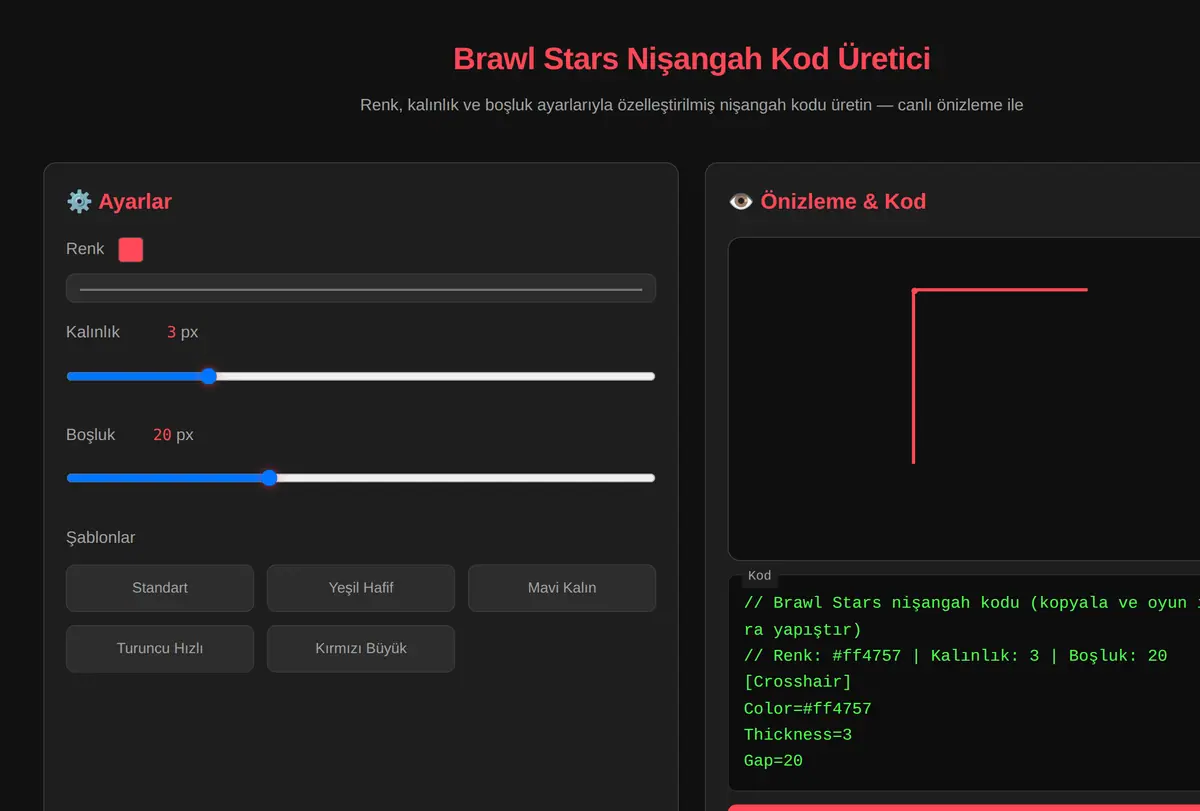This screenshot has width=1200, height=811.
Task: Click the Boşluk gap slider handle
Action: (x=269, y=478)
